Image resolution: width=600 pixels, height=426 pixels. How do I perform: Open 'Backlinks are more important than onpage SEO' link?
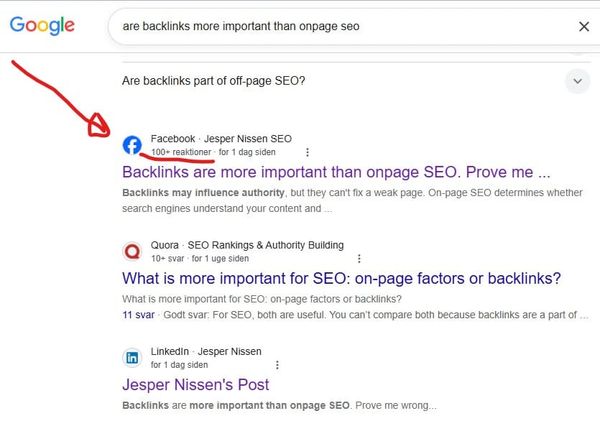[336, 172]
